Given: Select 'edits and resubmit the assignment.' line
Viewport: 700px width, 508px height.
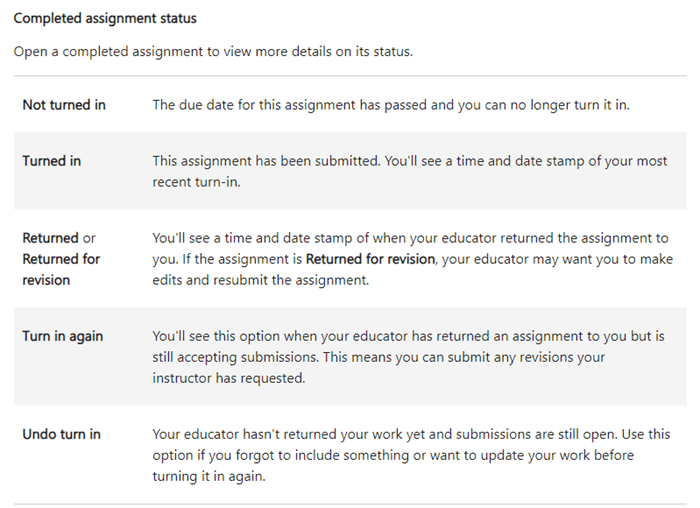Looking at the screenshot, I should (x=261, y=280).
